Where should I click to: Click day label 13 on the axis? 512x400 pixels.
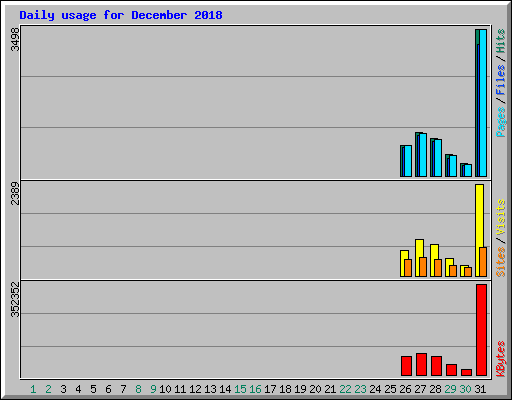click(x=210, y=389)
